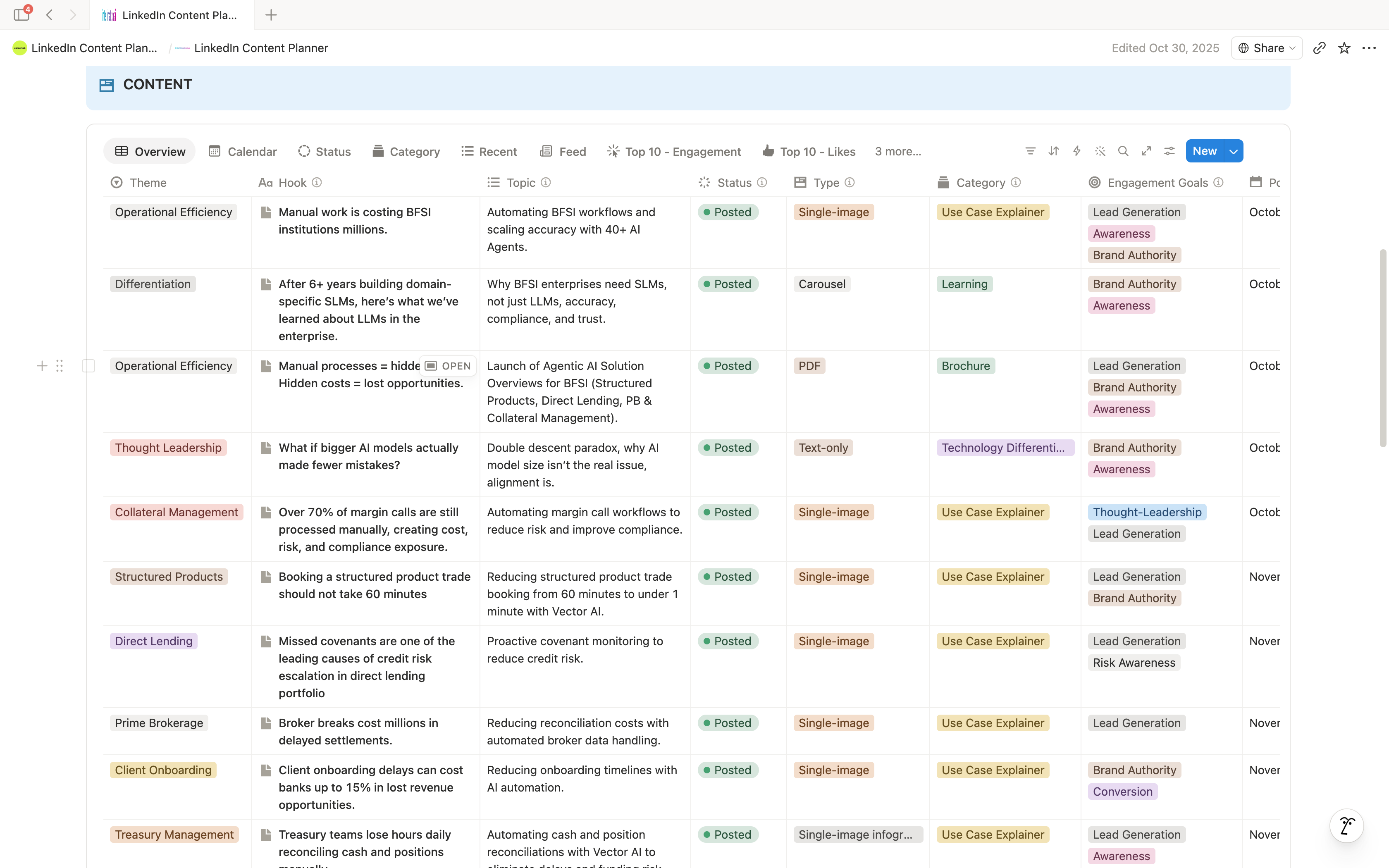Open view settings sliders icon

point(1169,151)
